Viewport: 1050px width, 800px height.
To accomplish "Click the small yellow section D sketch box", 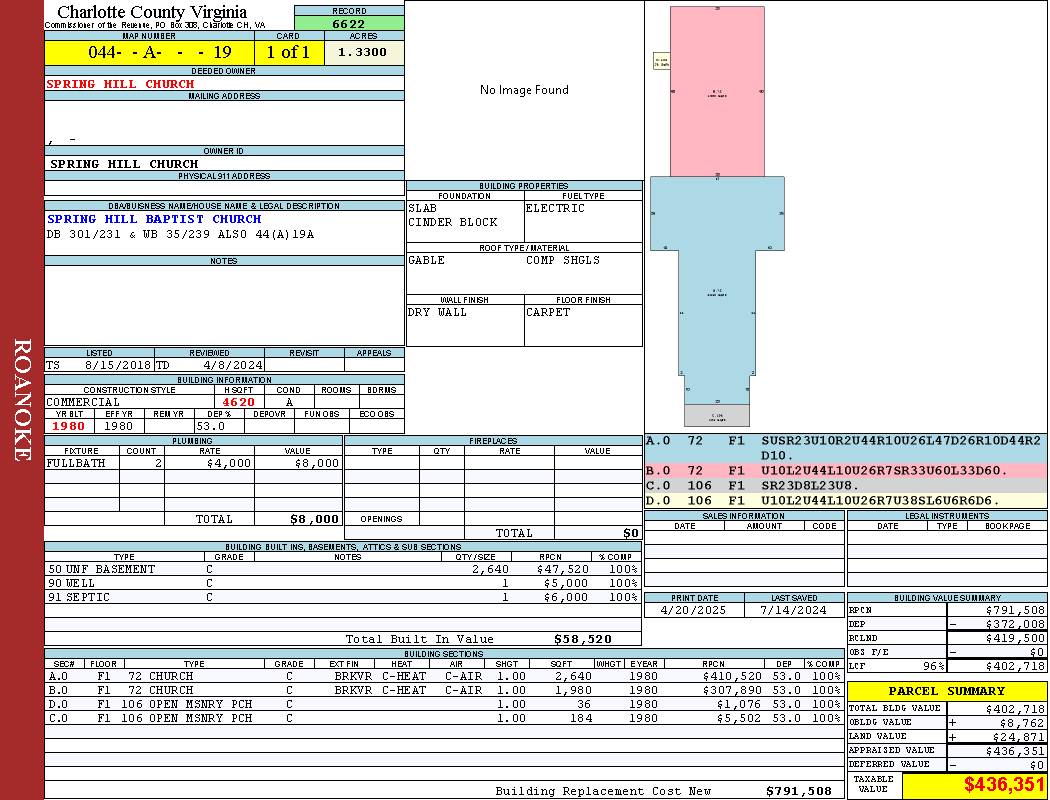I will tap(661, 62).
